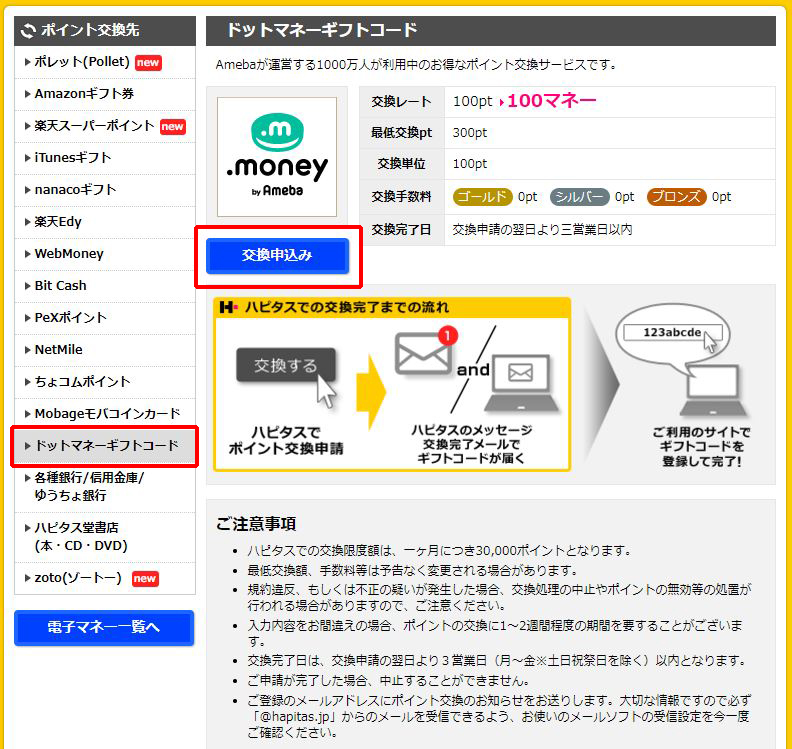Click the triangle arrow before Amazonギフト券
This screenshot has width=792, height=749.
[28, 94]
